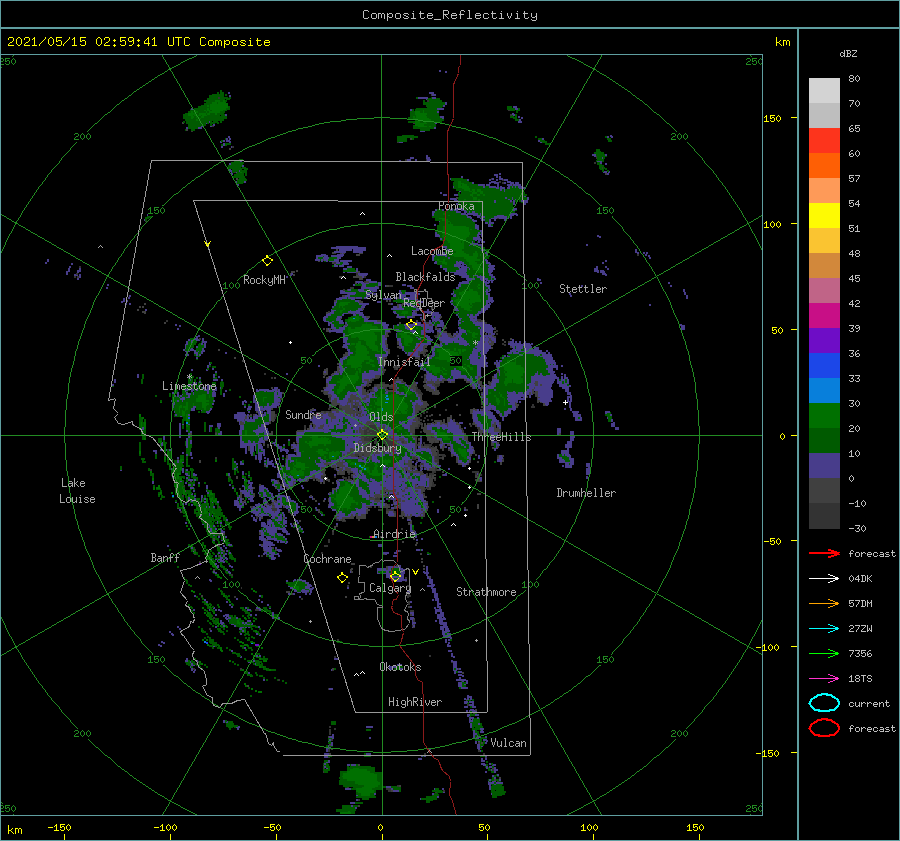
Task: Click the light gray 80 dBZ swatch
Action: pos(824,91)
